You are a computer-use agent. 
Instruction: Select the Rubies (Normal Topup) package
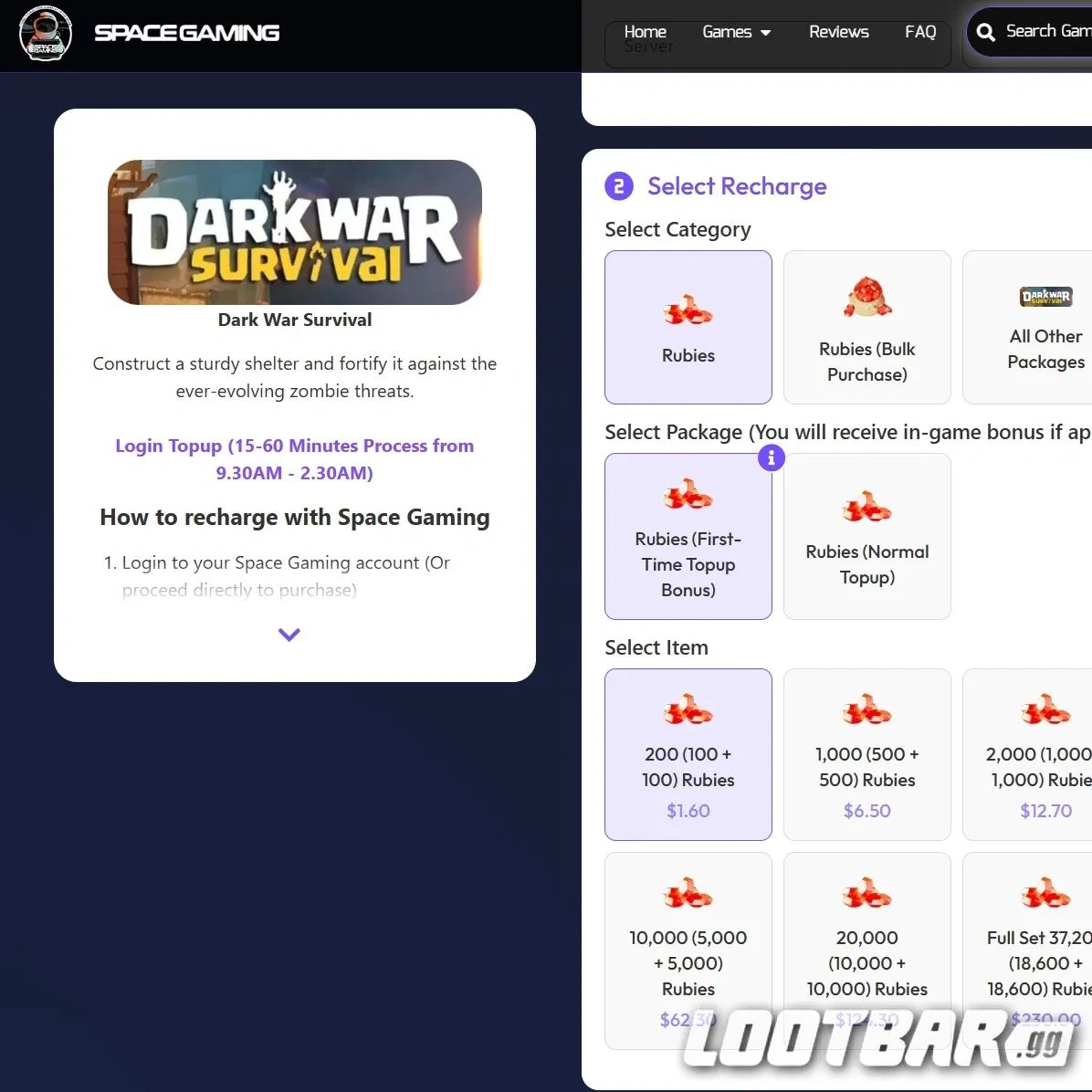[x=866, y=536]
